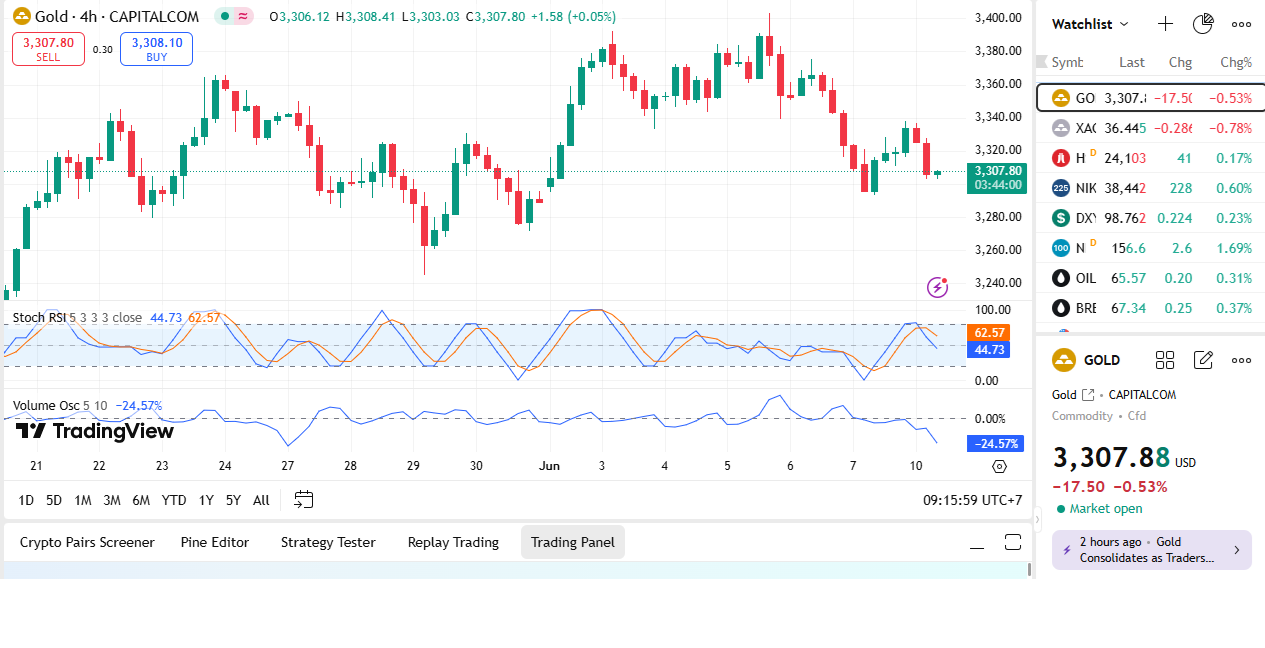
Task: Collapse the right sidebar with the divider arrow
Action: [1036, 518]
